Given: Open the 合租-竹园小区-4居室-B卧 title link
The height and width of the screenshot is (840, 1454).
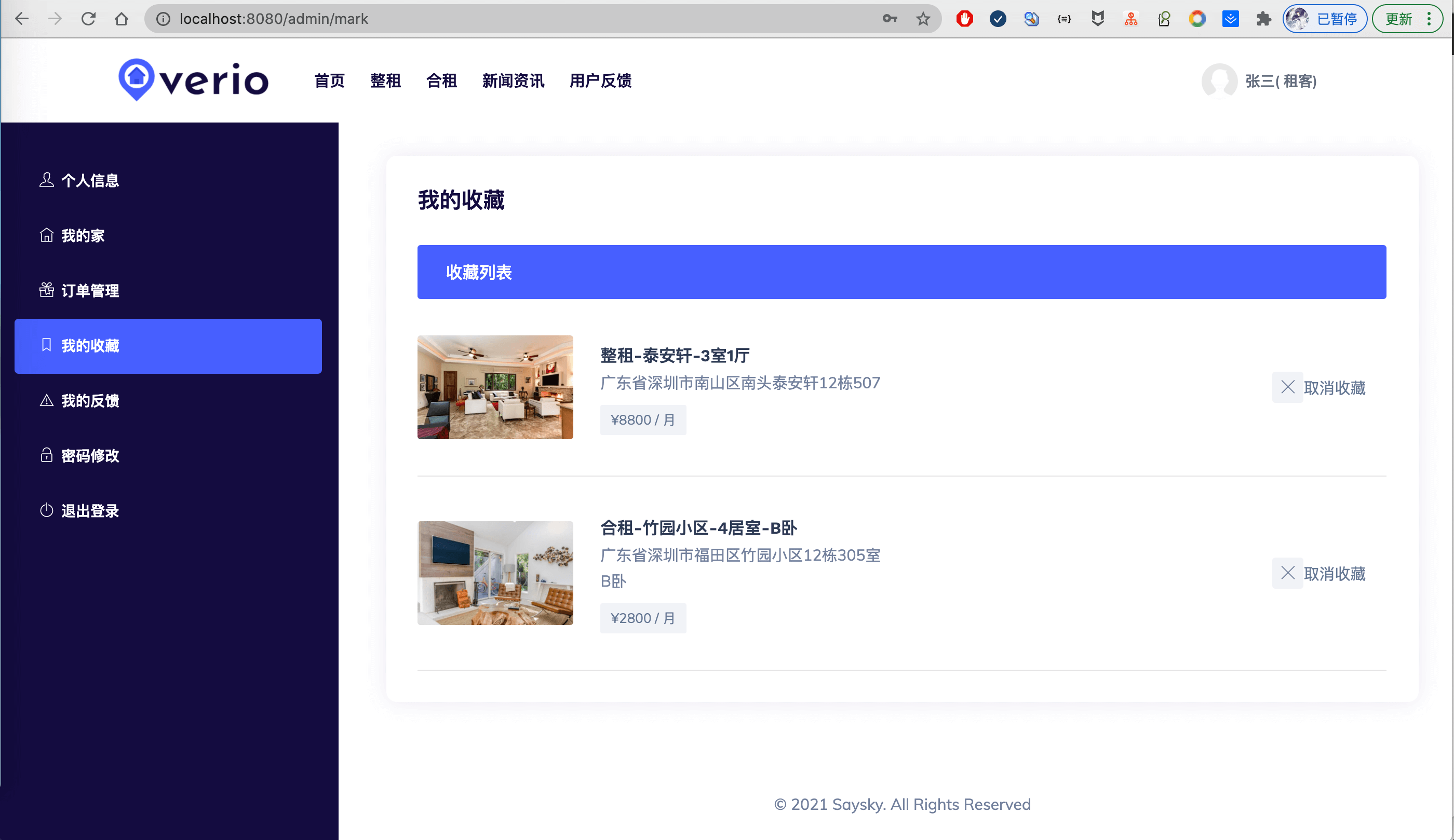Looking at the screenshot, I should coord(698,528).
